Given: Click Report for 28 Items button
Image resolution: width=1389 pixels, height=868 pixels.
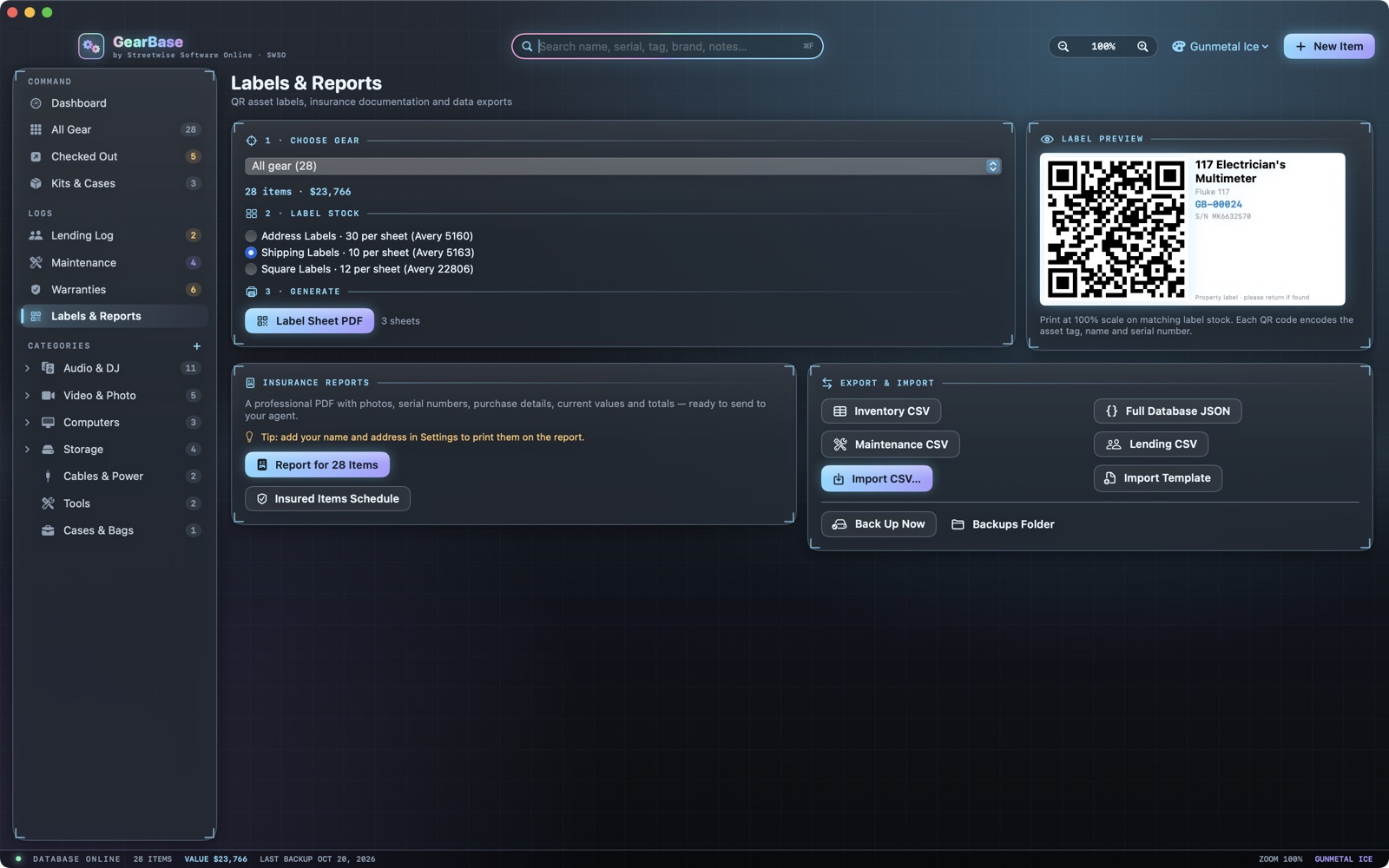Looking at the screenshot, I should [x=317, y=465].
